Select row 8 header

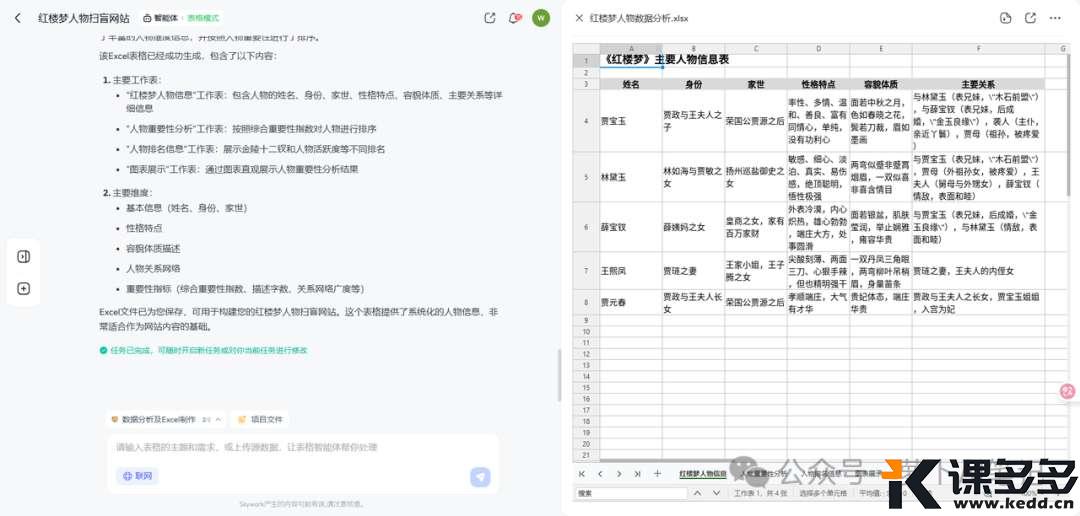586,302
